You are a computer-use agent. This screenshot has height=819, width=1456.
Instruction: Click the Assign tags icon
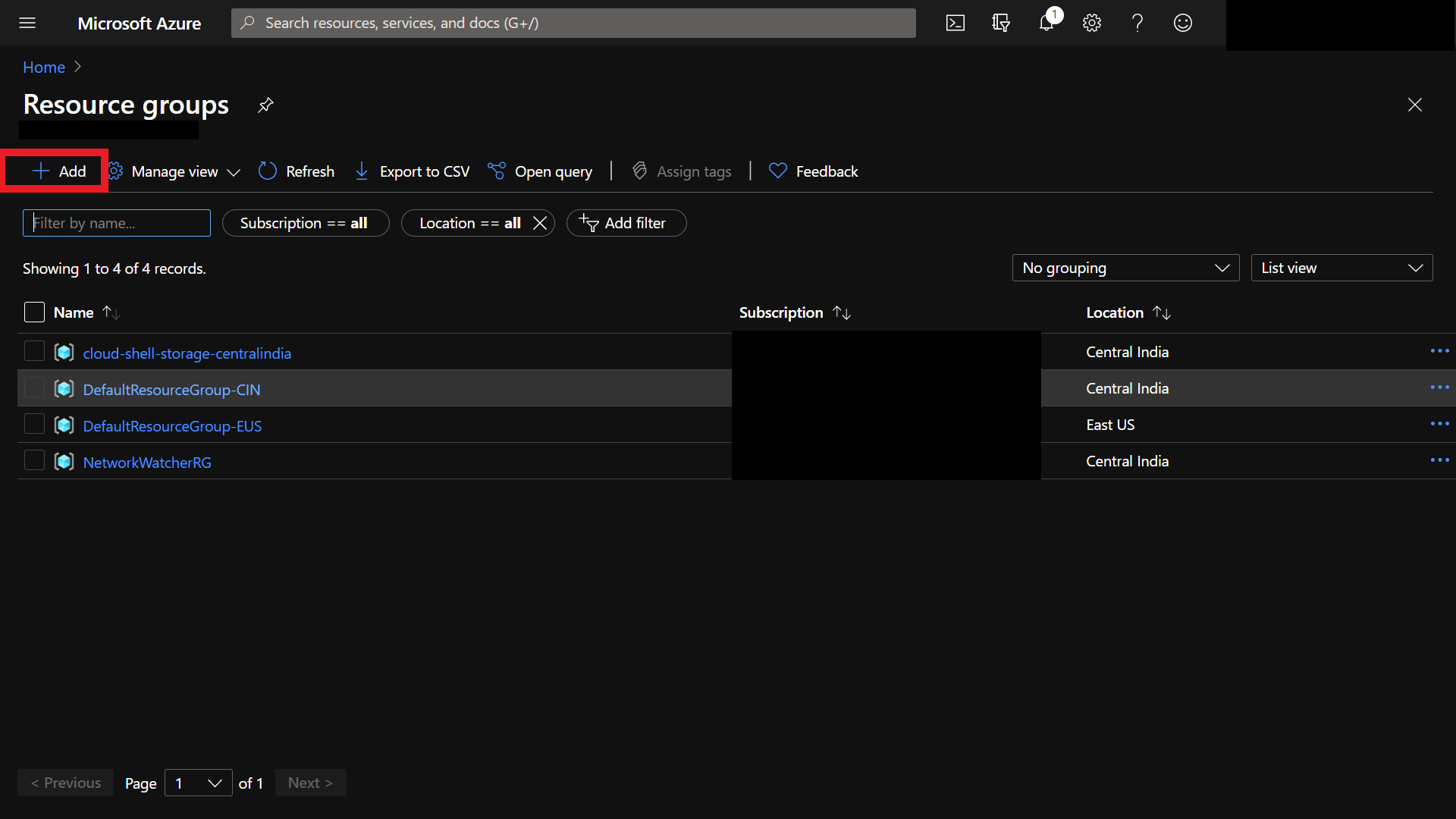pyautogui.click(x=639, y=171)
